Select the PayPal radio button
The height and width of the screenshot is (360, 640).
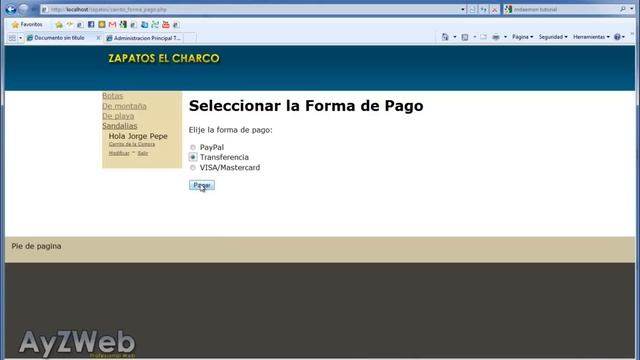point(193,147)
